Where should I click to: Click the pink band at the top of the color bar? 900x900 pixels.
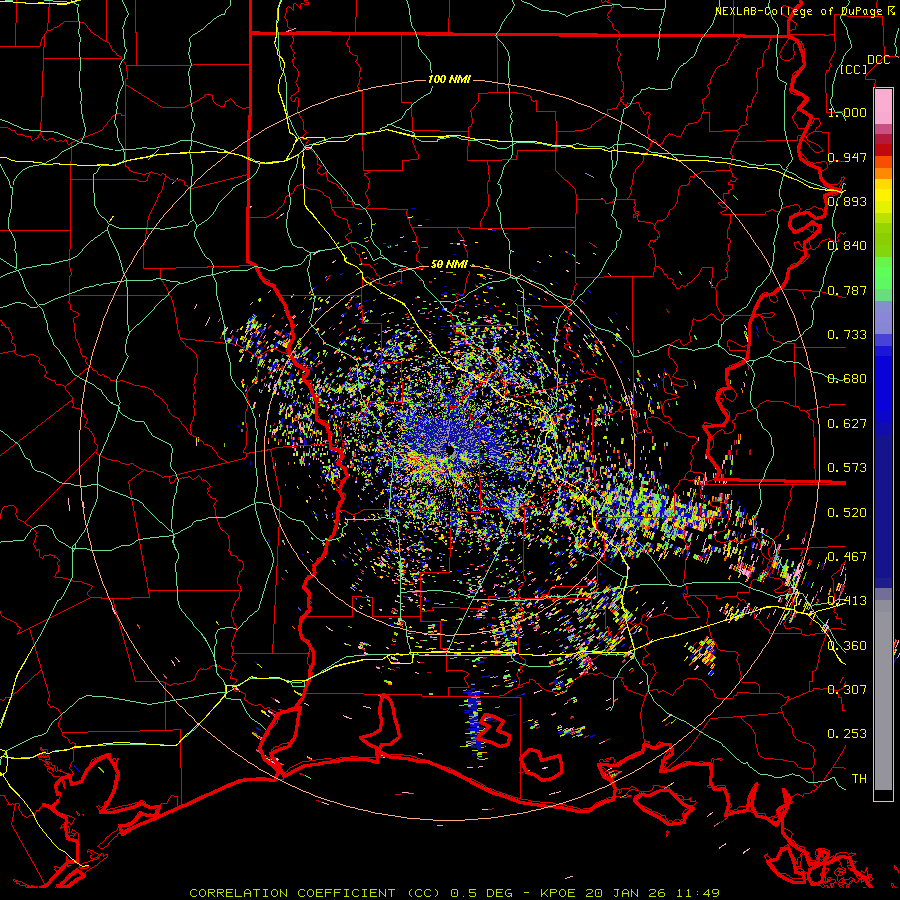(883, 107)
